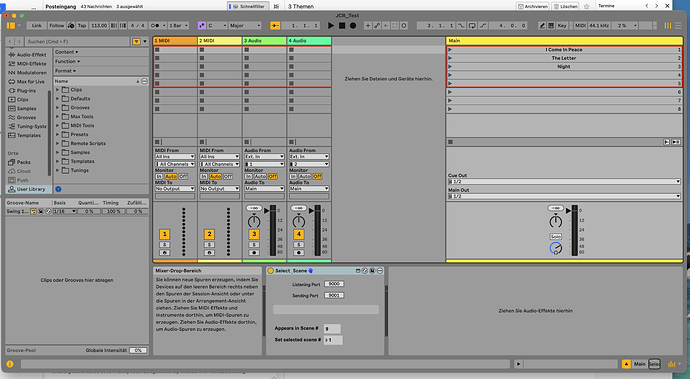Select User Library in sidebar
Viewport: 690px width, 379px height.
[x=27, y=189]
